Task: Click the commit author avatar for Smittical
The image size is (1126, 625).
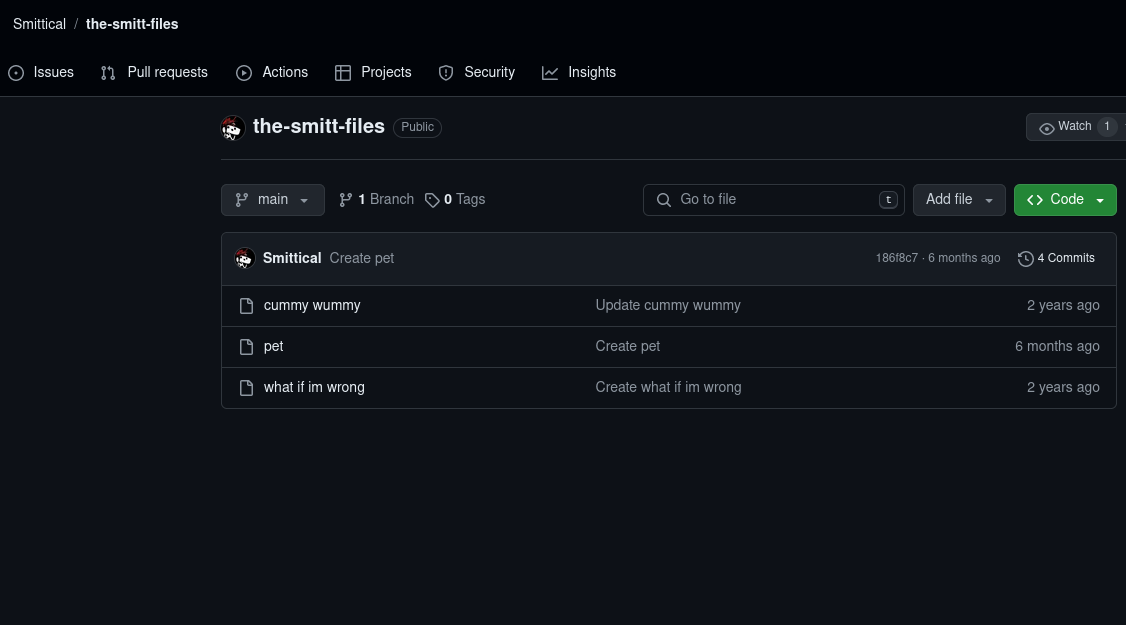Action: click(x=244, y=259)
